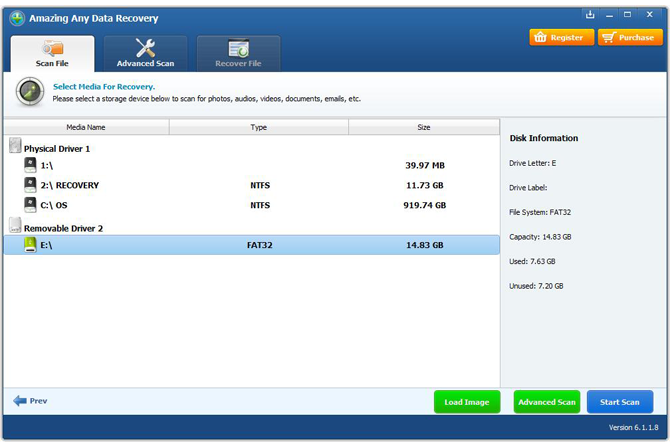Sort by Size column header
Viewport: 670px width, 447px height.
pyautogui.click(x=424, y=127)
